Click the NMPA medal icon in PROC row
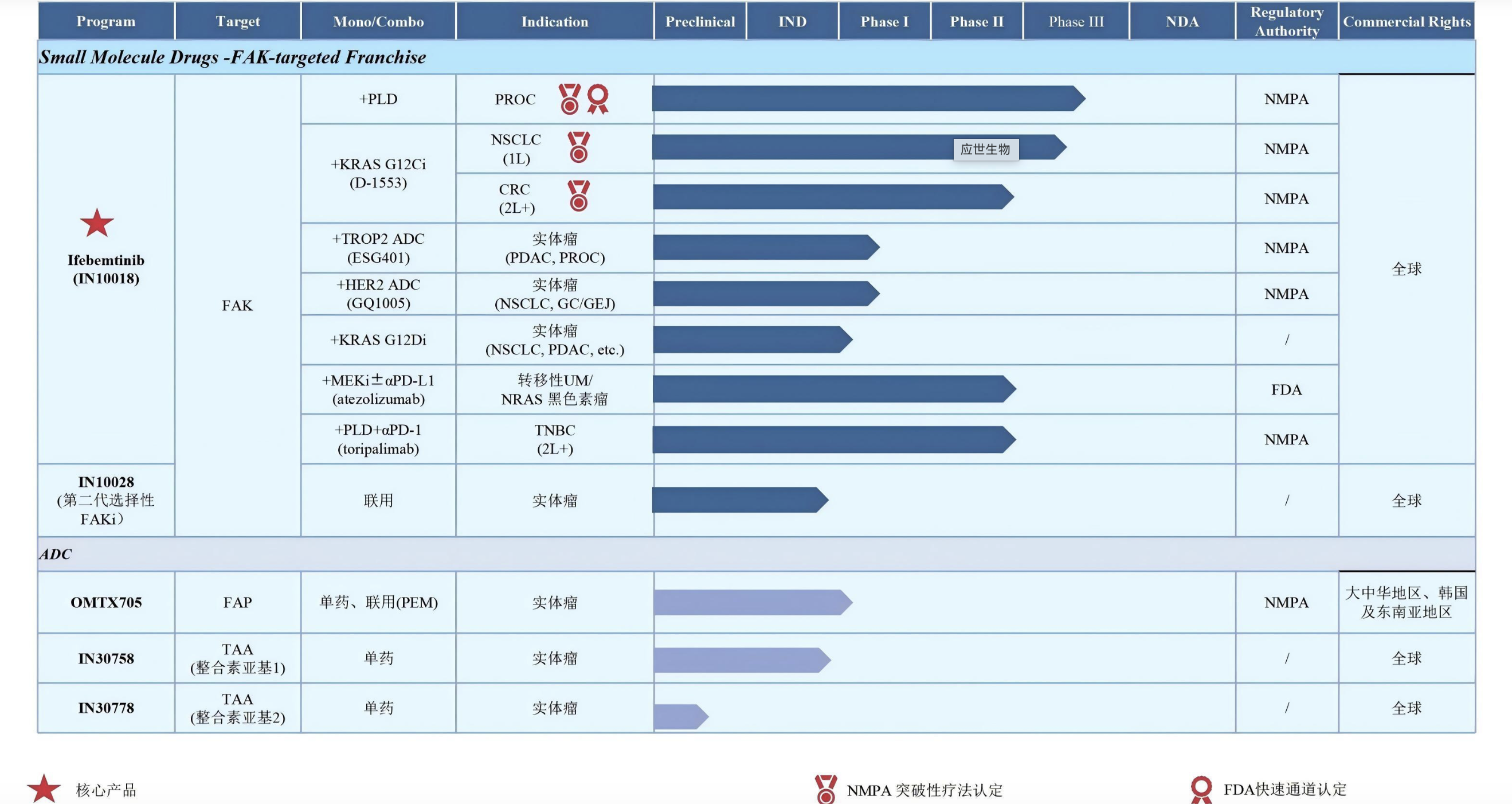The width and height of the screenshot is (1512, 804). [569, 99]
